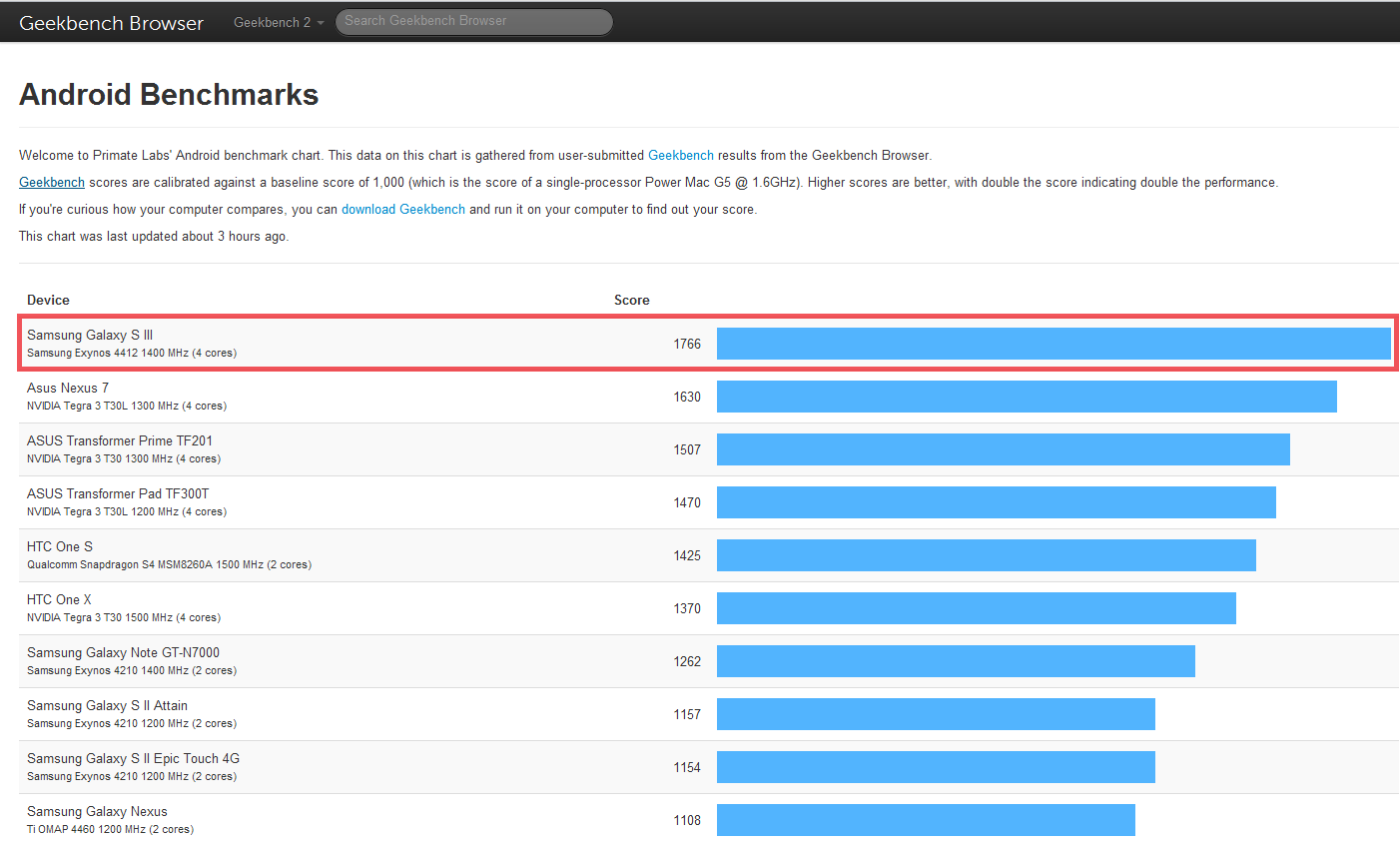Click the Geekbench Browser logo title

[x=111, y=23]
